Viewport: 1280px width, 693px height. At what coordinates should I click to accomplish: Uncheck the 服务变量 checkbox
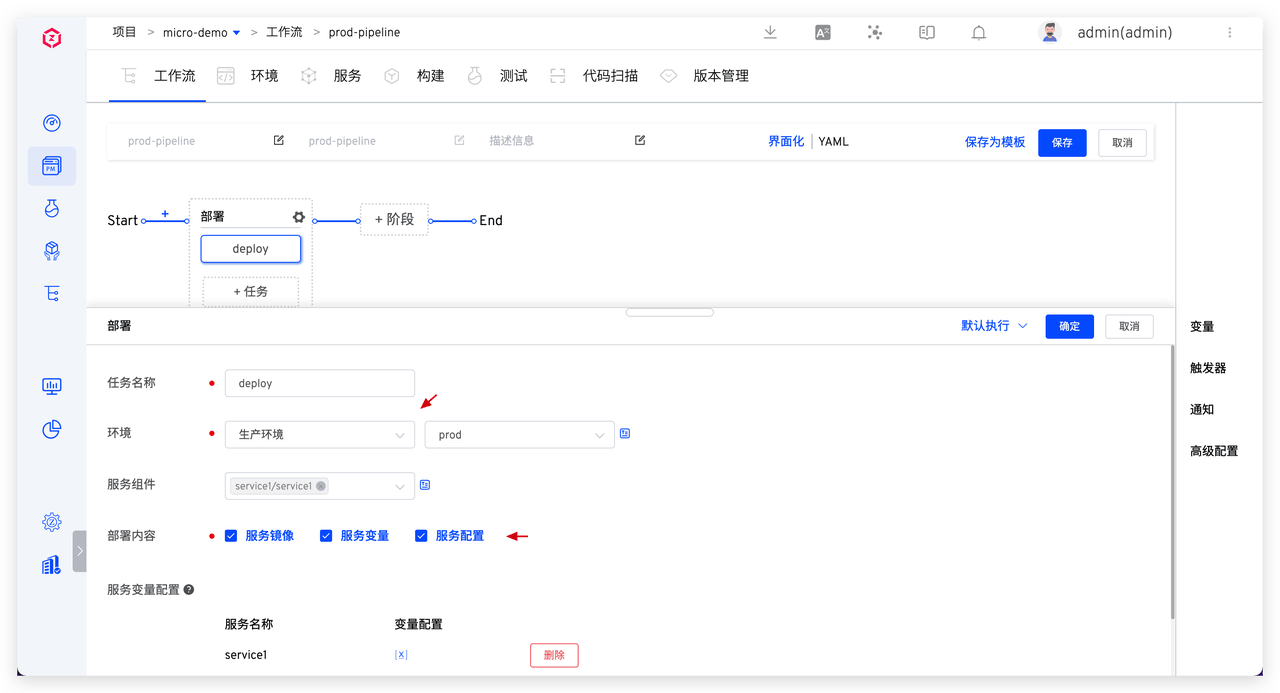point(326,536)
